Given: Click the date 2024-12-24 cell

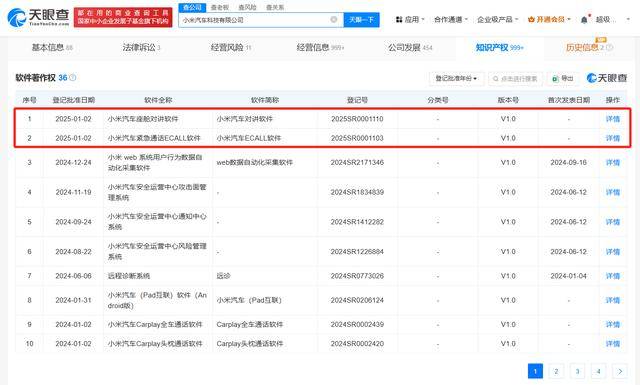Looking at the screenshot, I should click(x=73, y=162).
